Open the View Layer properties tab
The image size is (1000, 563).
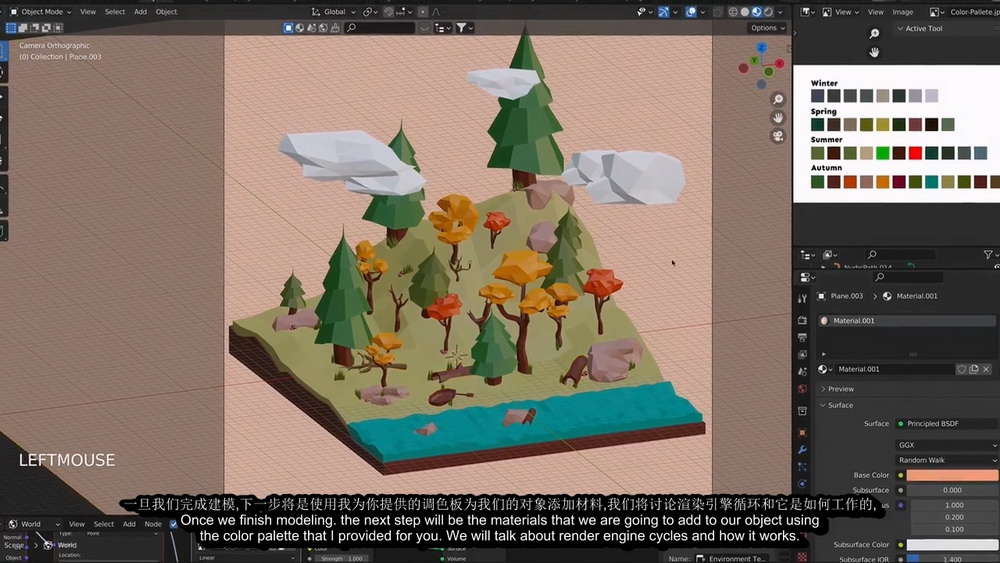click(x=802, y=355)
